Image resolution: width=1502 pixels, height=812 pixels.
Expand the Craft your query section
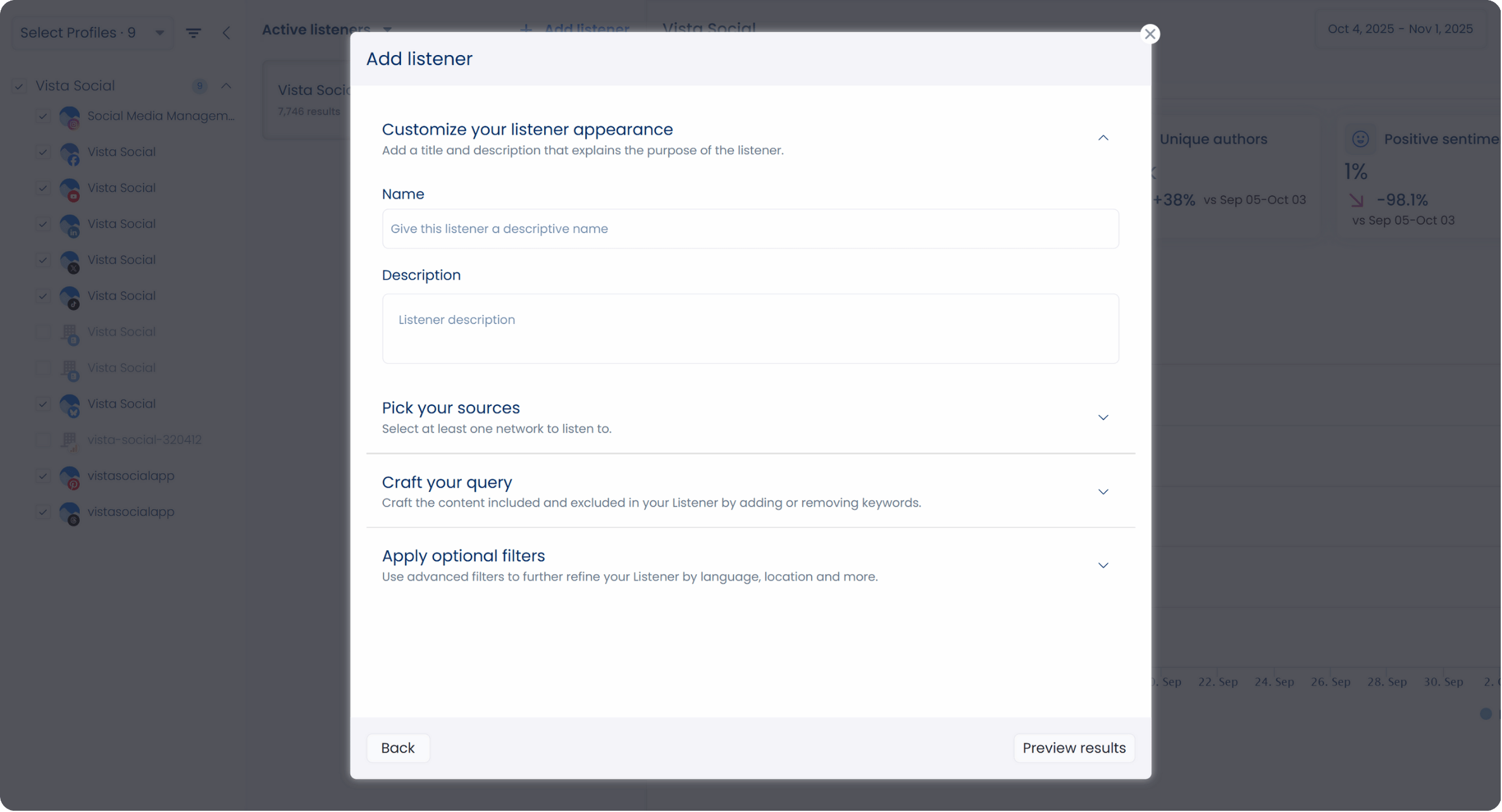coord(1103,492)
